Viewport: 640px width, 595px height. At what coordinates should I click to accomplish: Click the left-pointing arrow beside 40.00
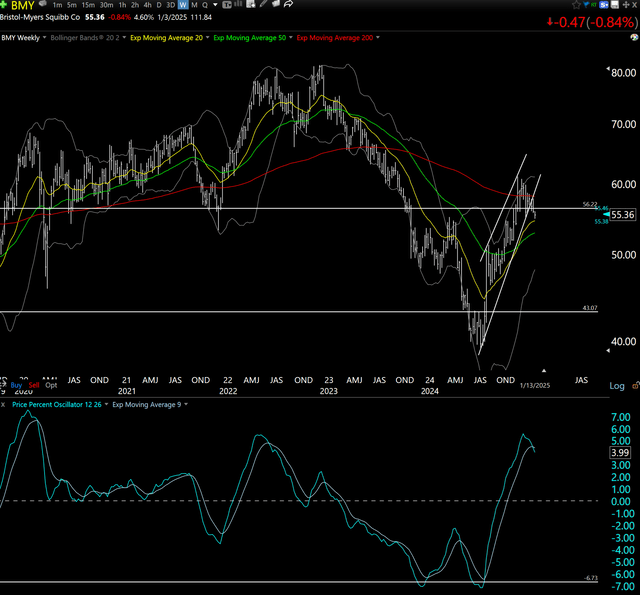point(608,351)
